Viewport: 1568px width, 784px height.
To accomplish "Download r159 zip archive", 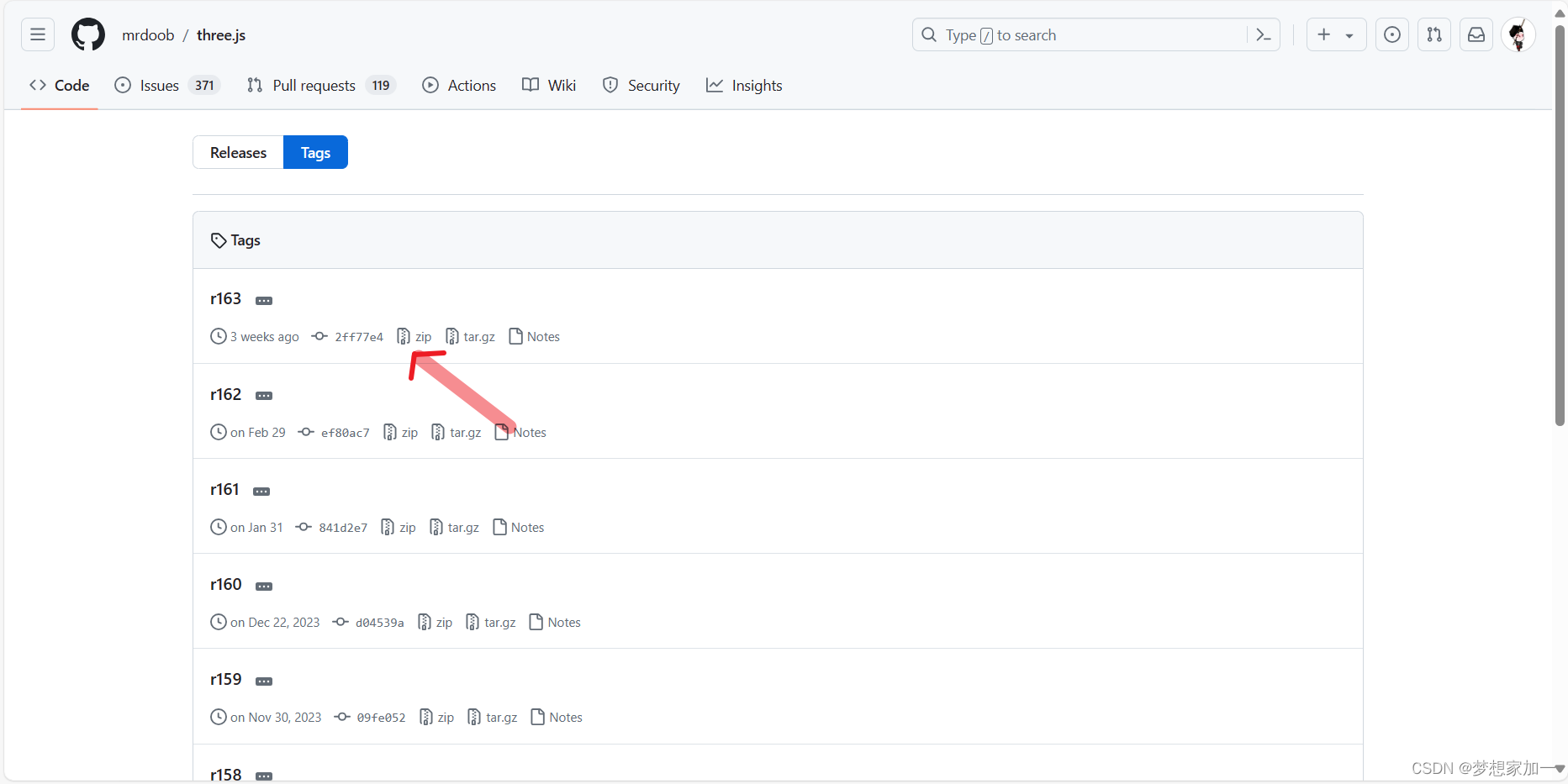I will [437, 717].
